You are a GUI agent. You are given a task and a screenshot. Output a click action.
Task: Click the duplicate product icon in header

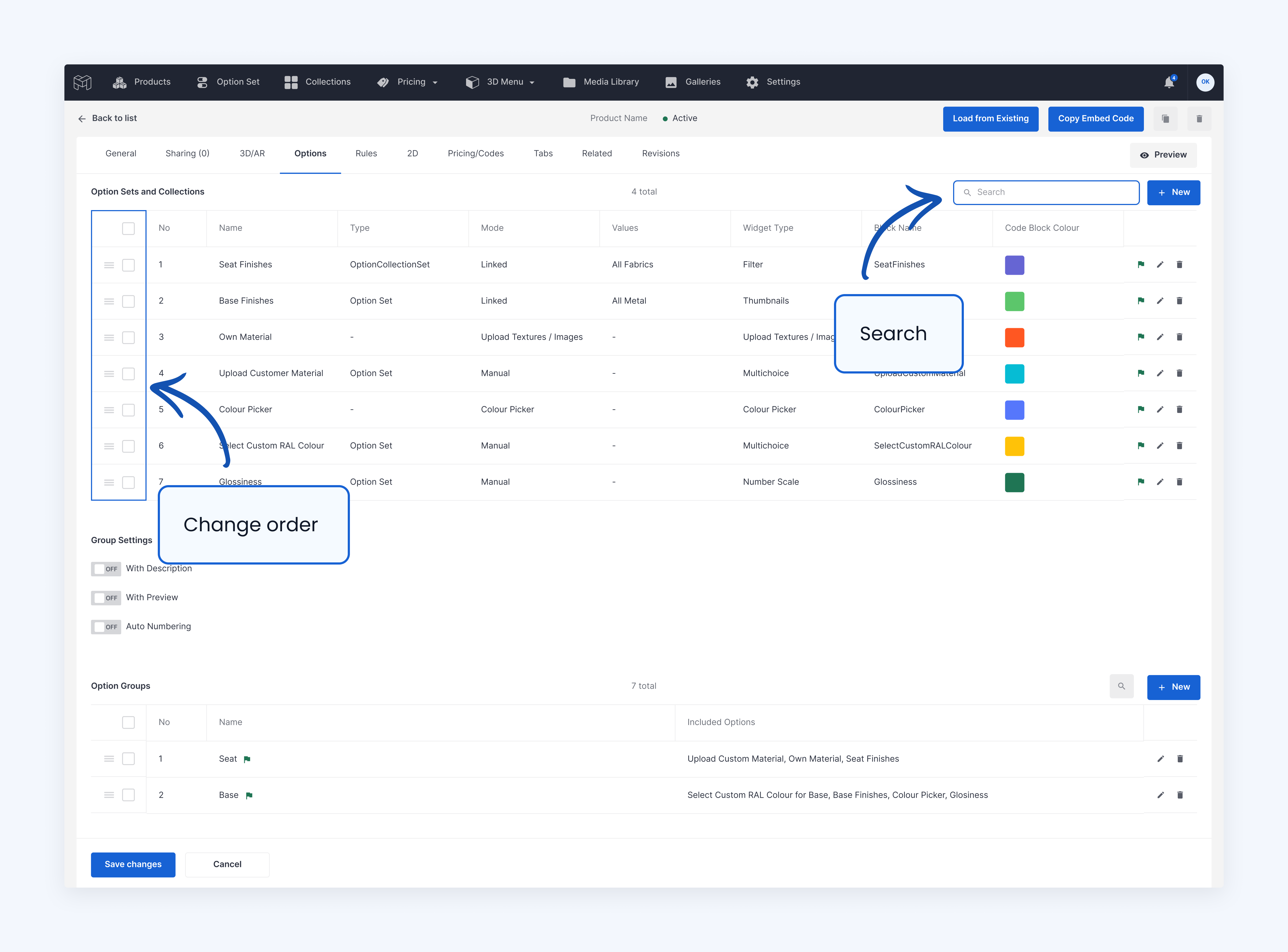click(1165, 119)
